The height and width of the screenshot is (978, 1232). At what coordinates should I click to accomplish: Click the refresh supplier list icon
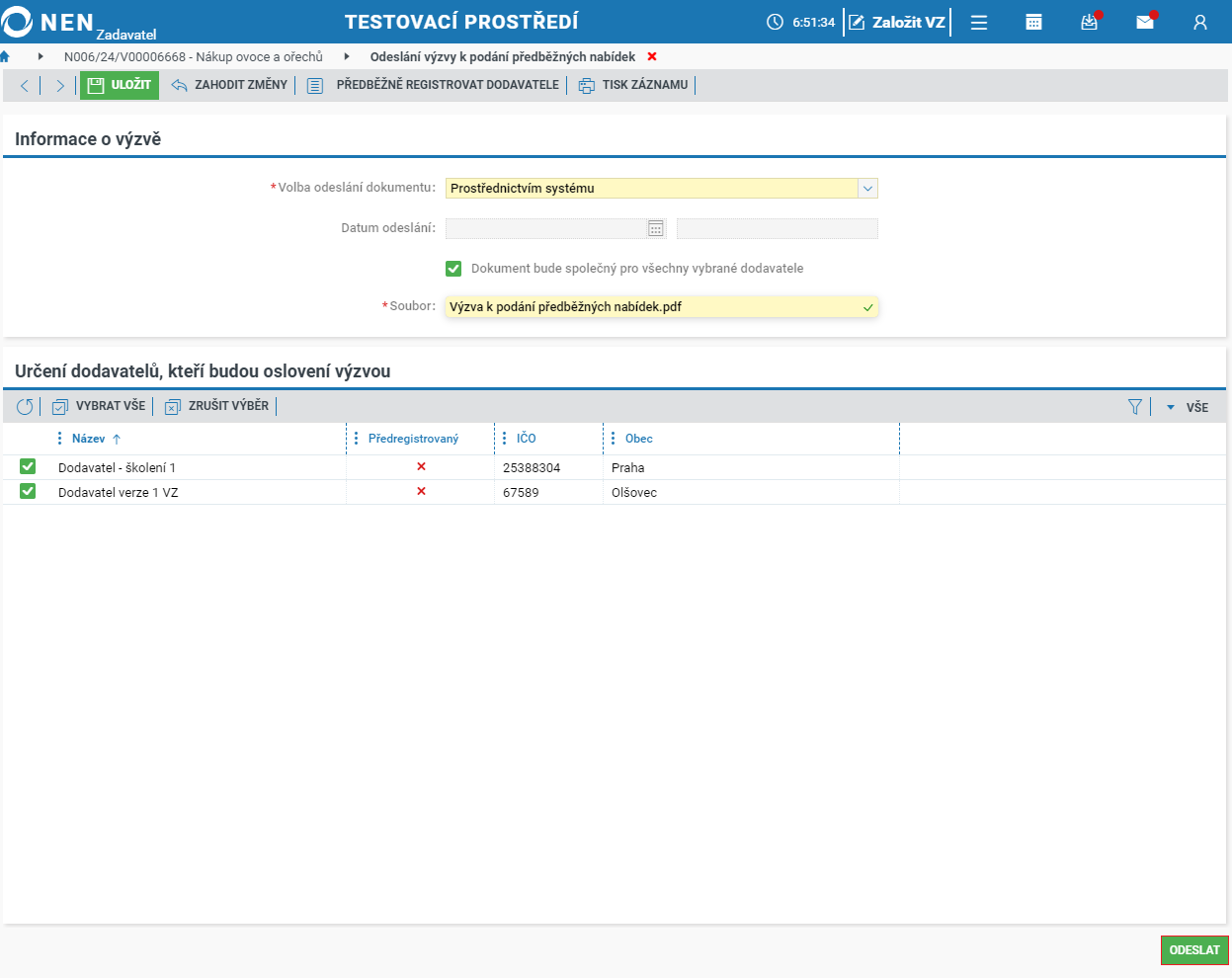coord(25,406)
